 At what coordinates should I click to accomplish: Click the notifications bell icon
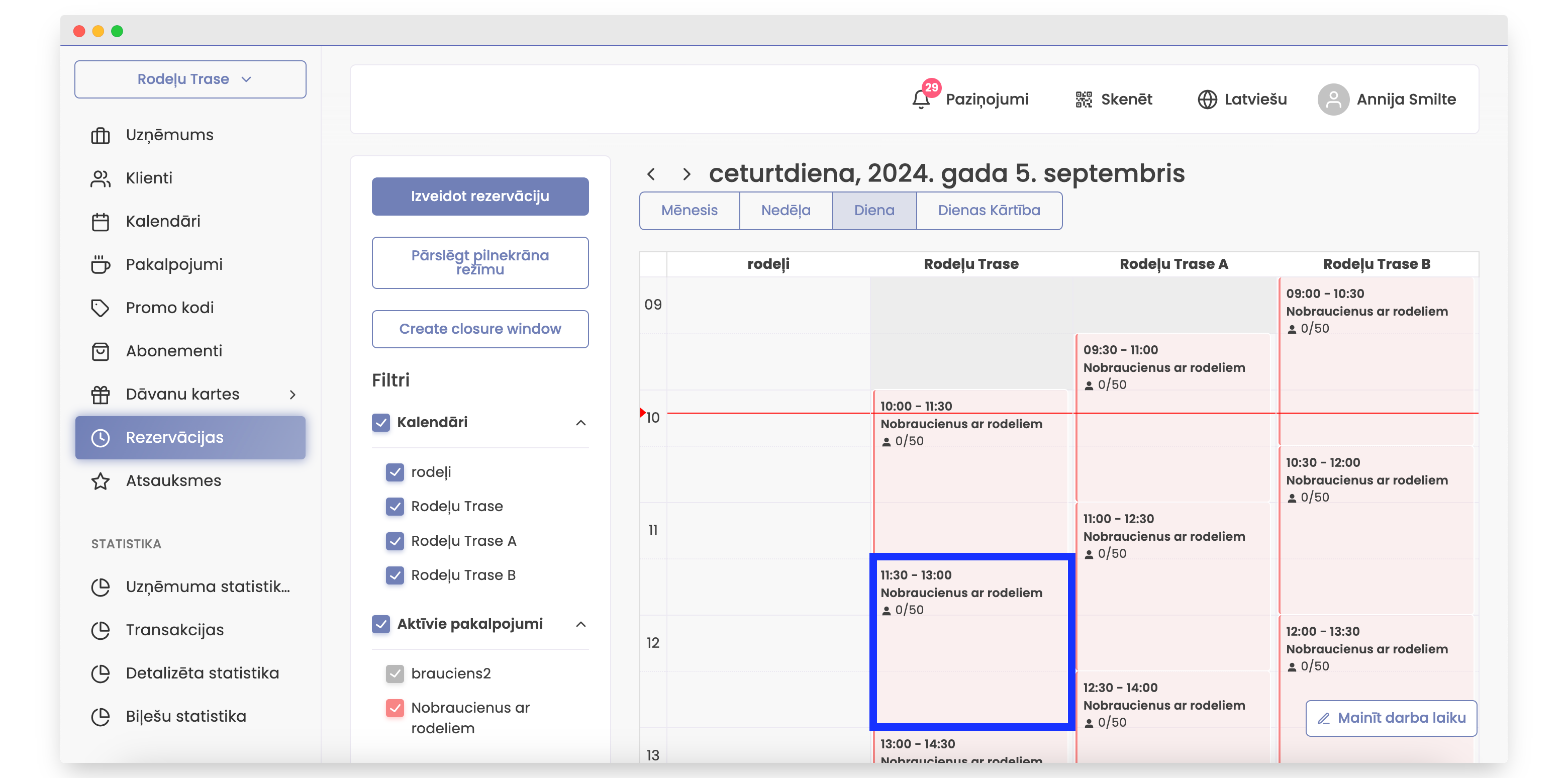(x=920, y=99)
